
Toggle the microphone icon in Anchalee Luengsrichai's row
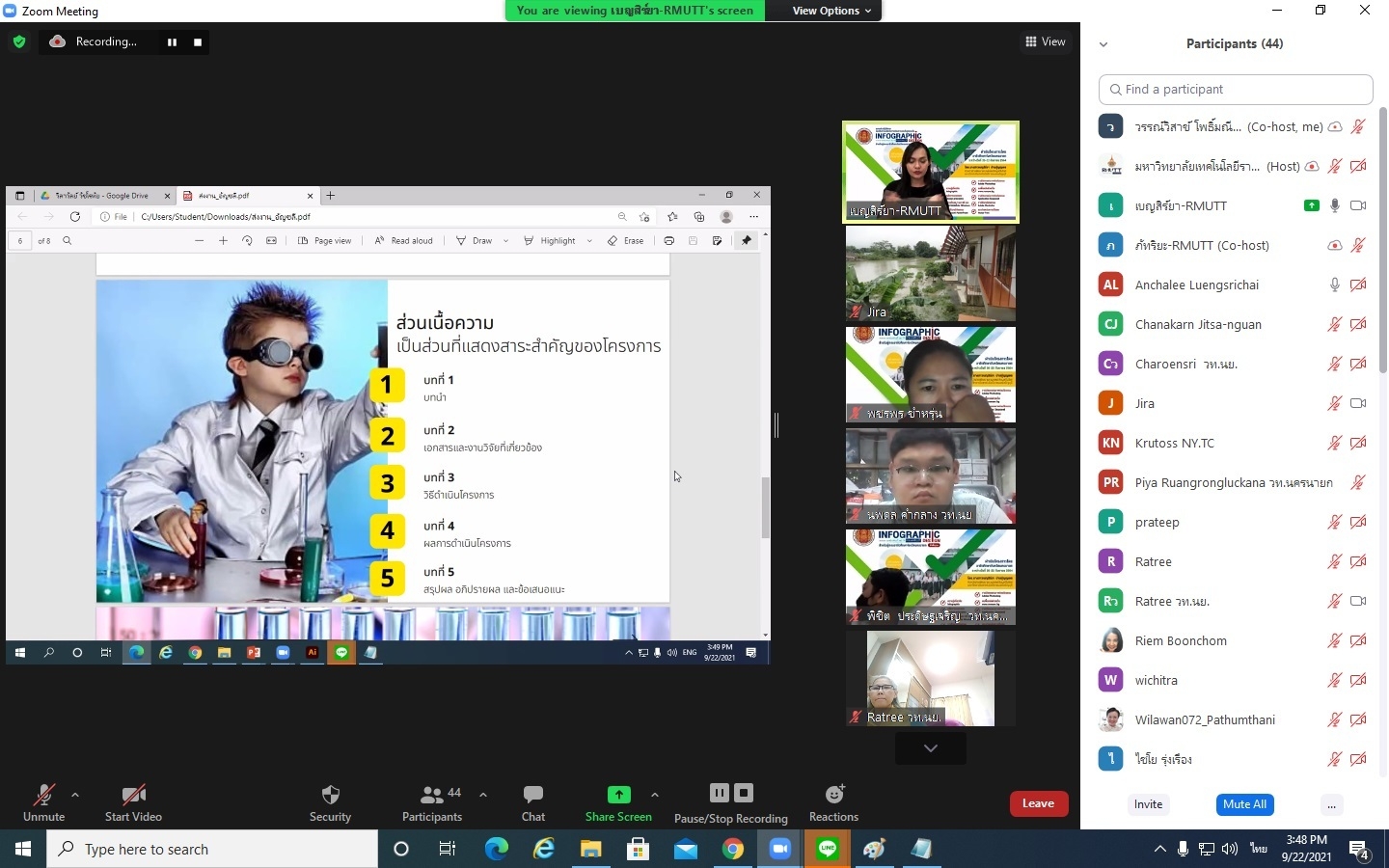(1335, 285)
